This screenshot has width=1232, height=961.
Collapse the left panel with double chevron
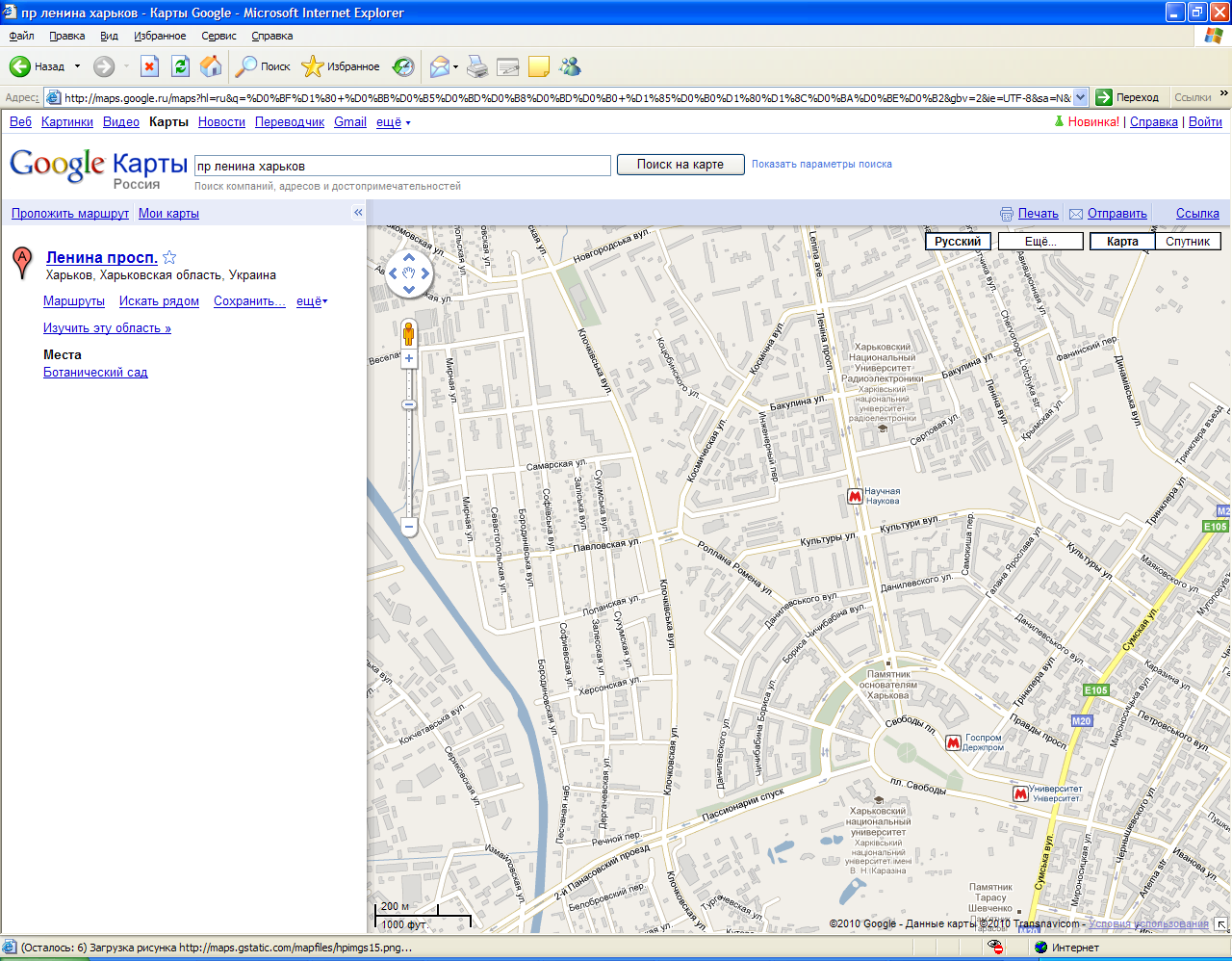tap(358, 213)
